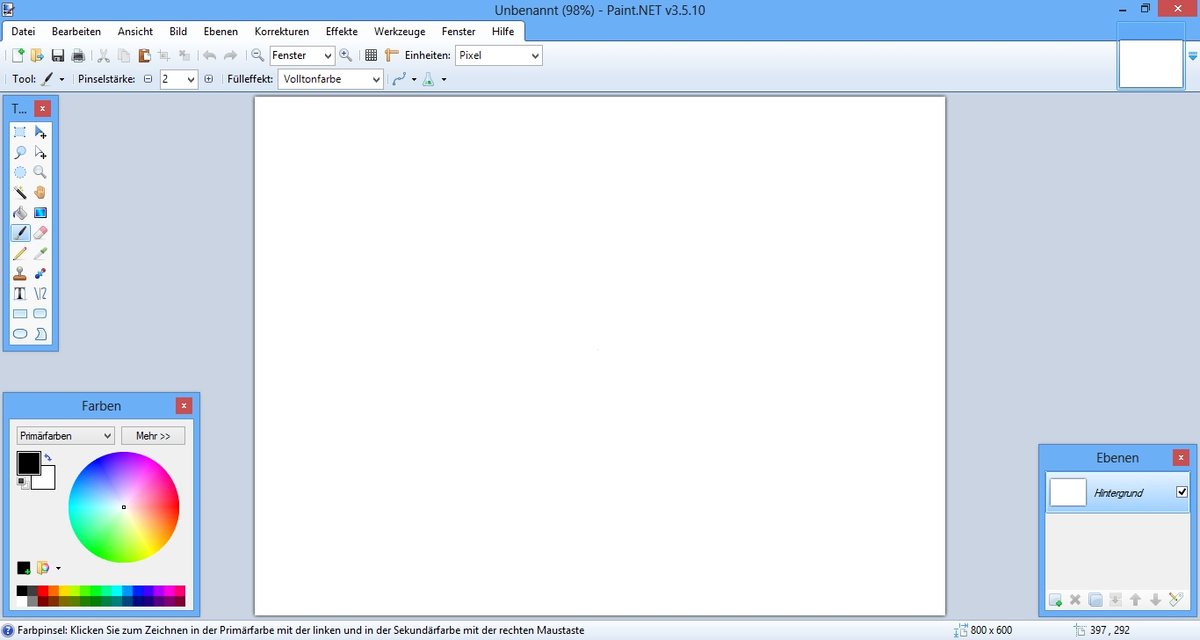Viewport: 1200px width, 640px height.
Task: Open the Primärfarben dropdown
Action: tap(66, 436)
